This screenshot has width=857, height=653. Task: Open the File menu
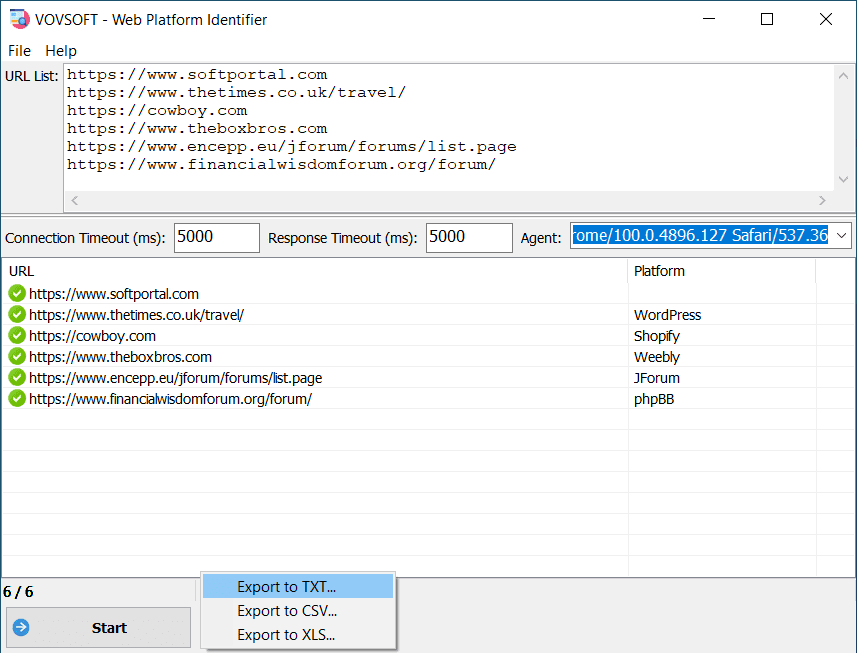click(x=19, y=51)
